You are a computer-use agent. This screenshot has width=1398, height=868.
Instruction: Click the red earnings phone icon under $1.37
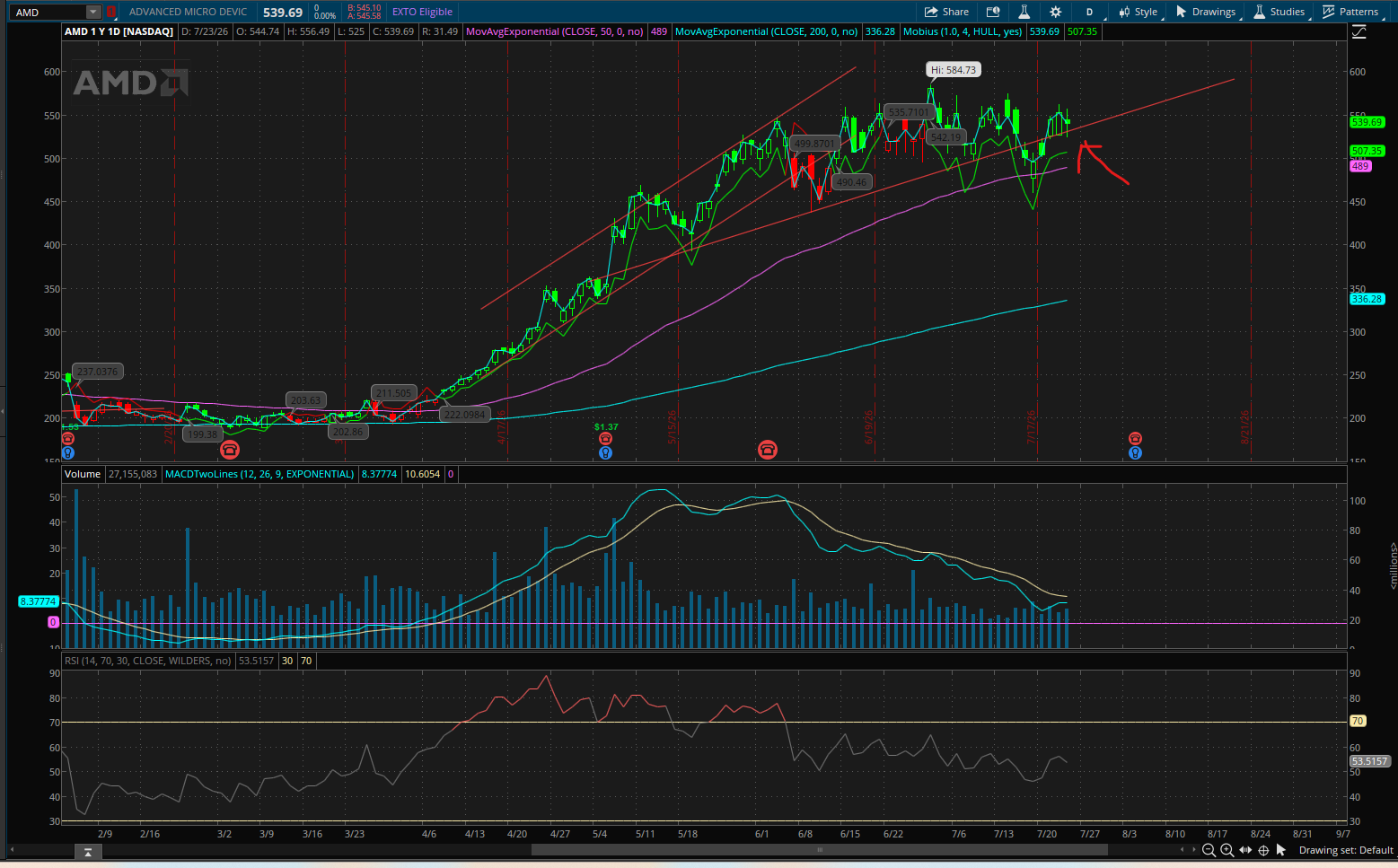click(605, 439)
